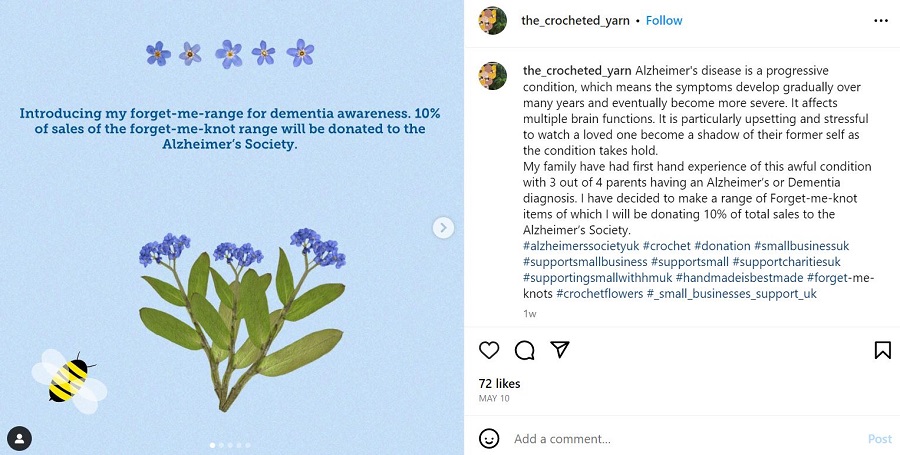The height and width of the screenshot is (455, 900).
Task: Open the three-dot more options menu
Action: [881, 21]
